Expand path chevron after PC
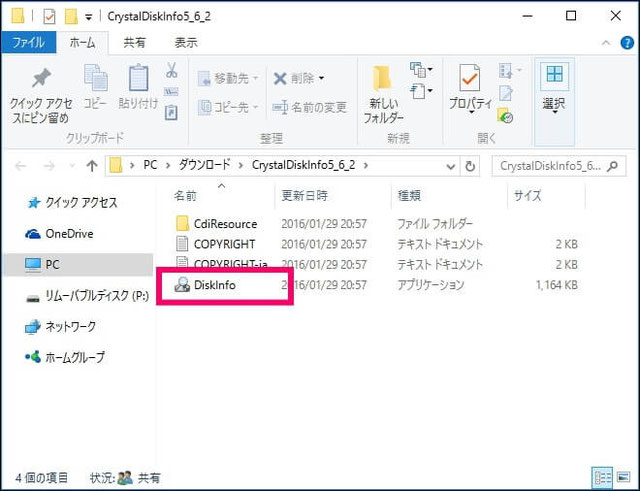The width and height of the screenshot is (640, 491). point(168,166)
